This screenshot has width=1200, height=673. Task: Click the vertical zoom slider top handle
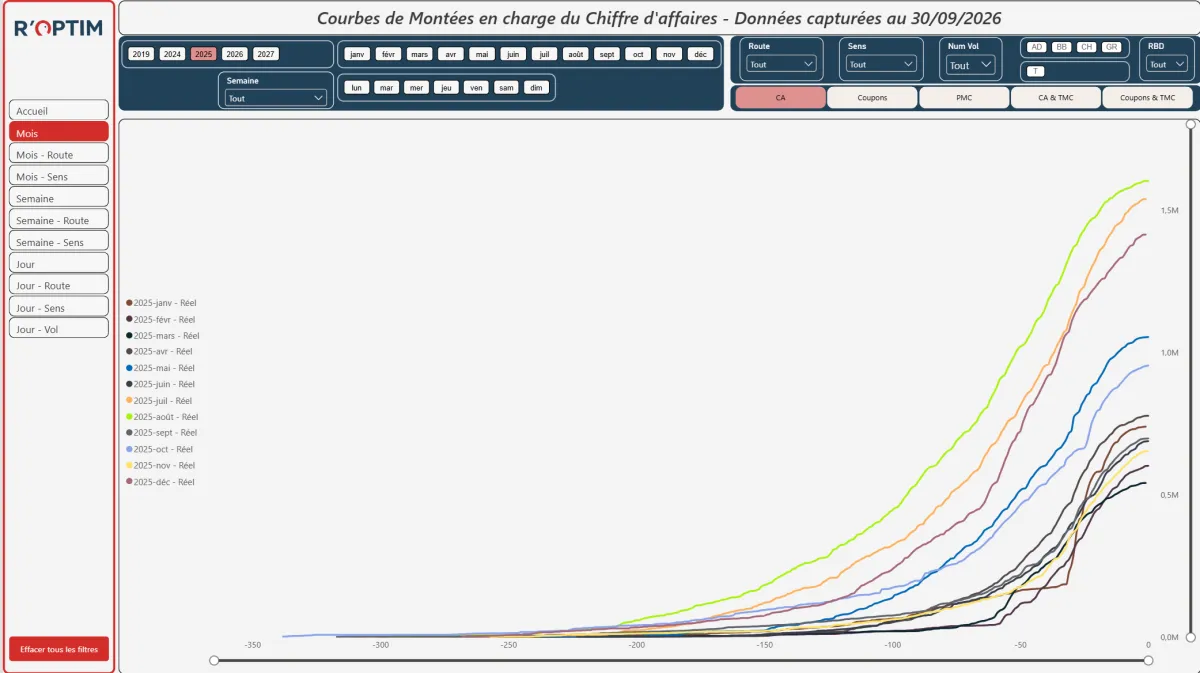tap(1190, 125)
